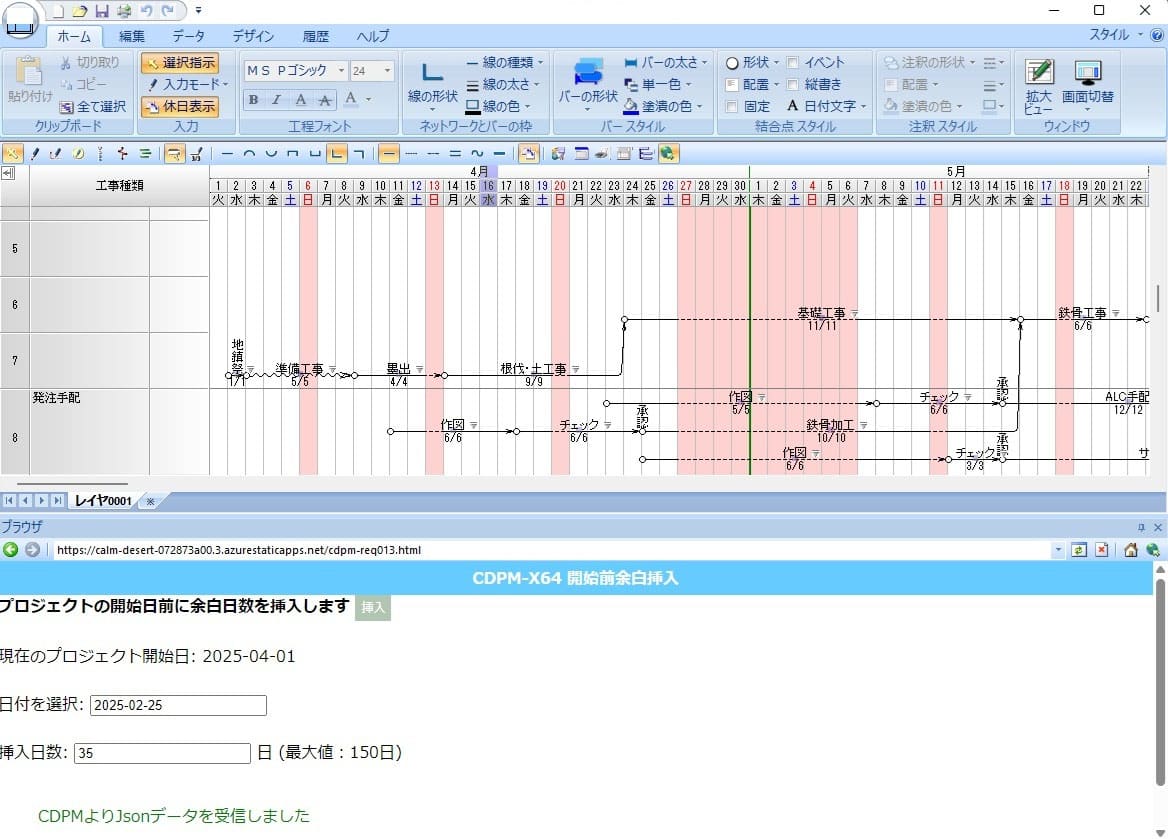Select the wavy line style tool
The height and width of the screenshot is (839, 1168).
tap(477, 154)
